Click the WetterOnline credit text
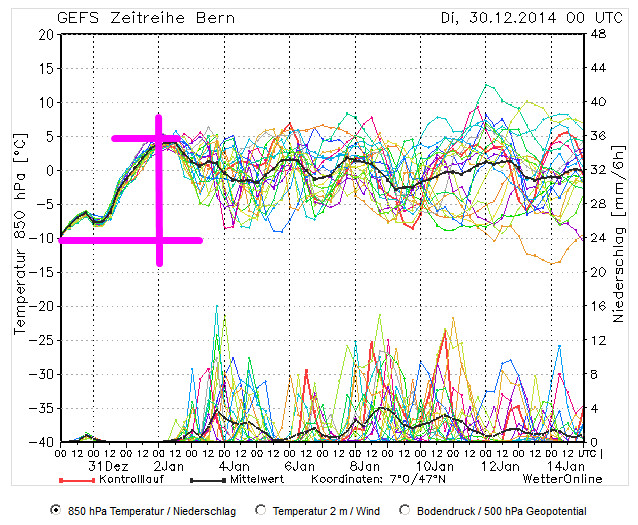This screenshot has width=638, height=525. coord(563,479)
